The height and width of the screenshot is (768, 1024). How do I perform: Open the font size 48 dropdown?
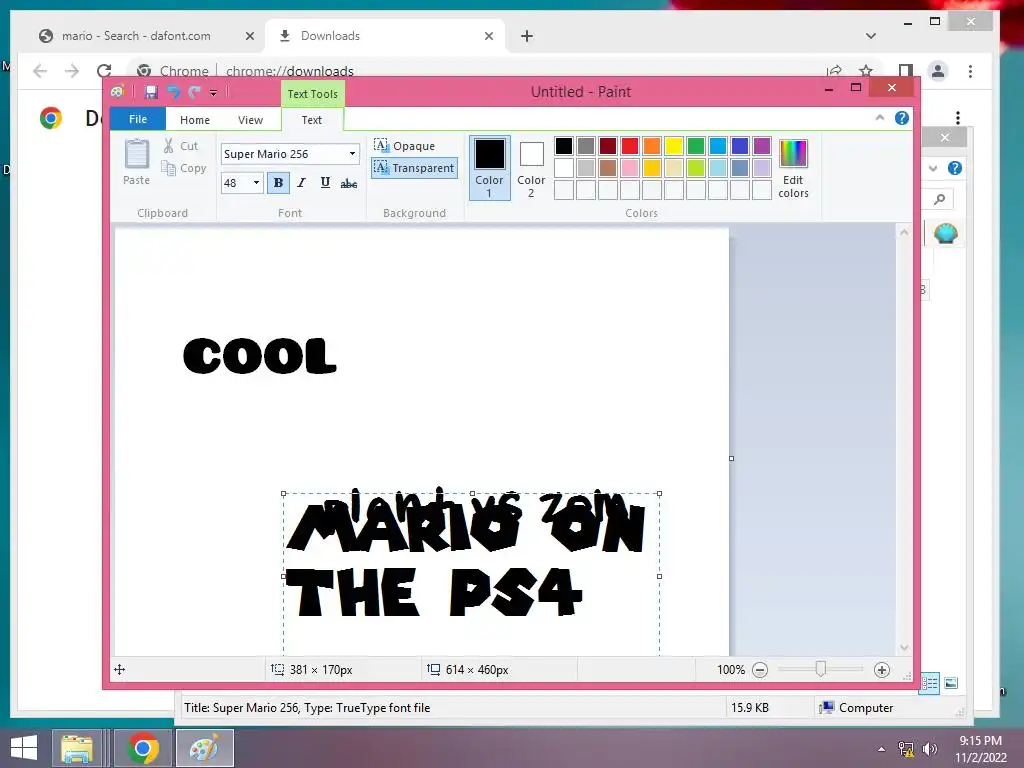(x=256, y=183)
